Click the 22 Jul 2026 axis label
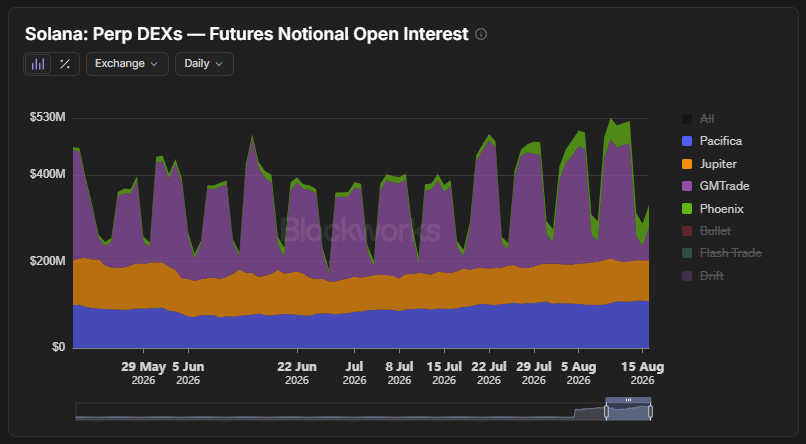The width and height of the screenshot is (806, 444). coord(489,373)
